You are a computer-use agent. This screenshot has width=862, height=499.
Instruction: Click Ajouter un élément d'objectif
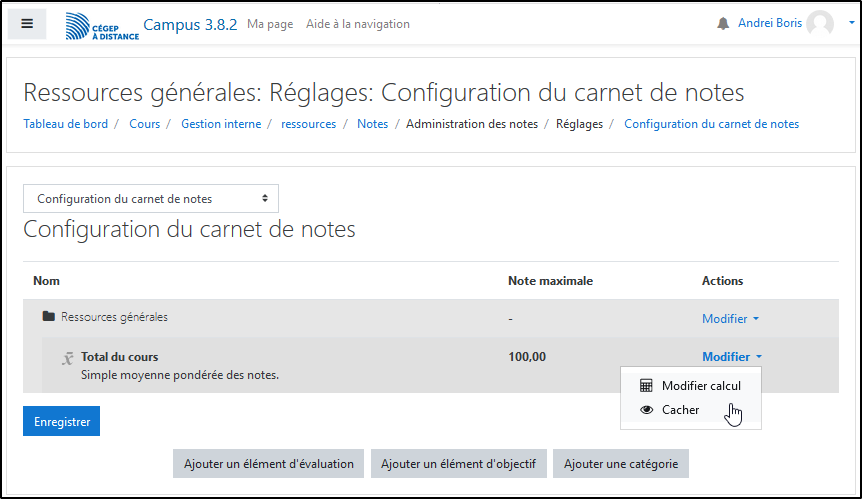tap(459, 464)
